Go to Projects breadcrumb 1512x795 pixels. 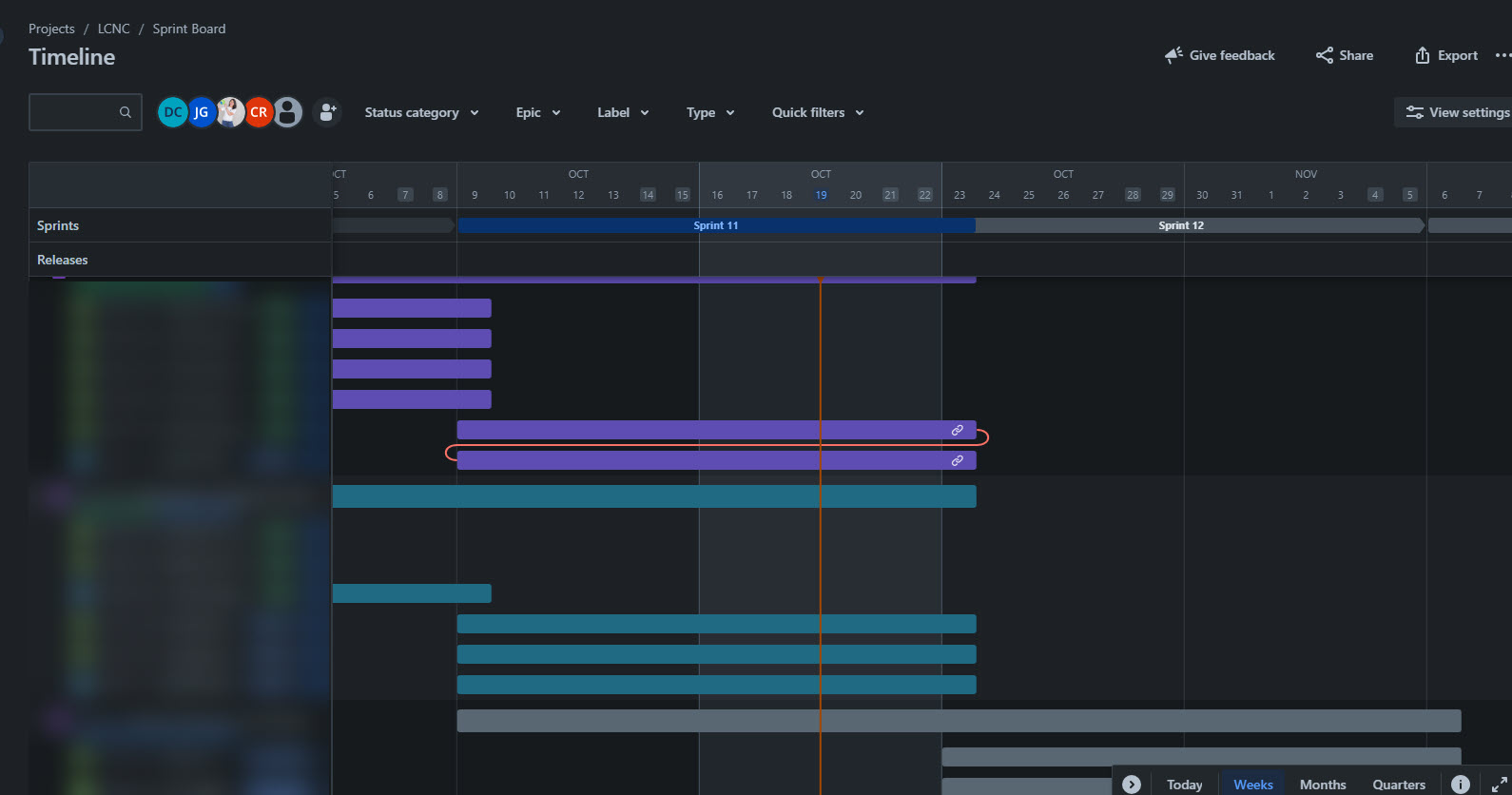click(51, 29)
